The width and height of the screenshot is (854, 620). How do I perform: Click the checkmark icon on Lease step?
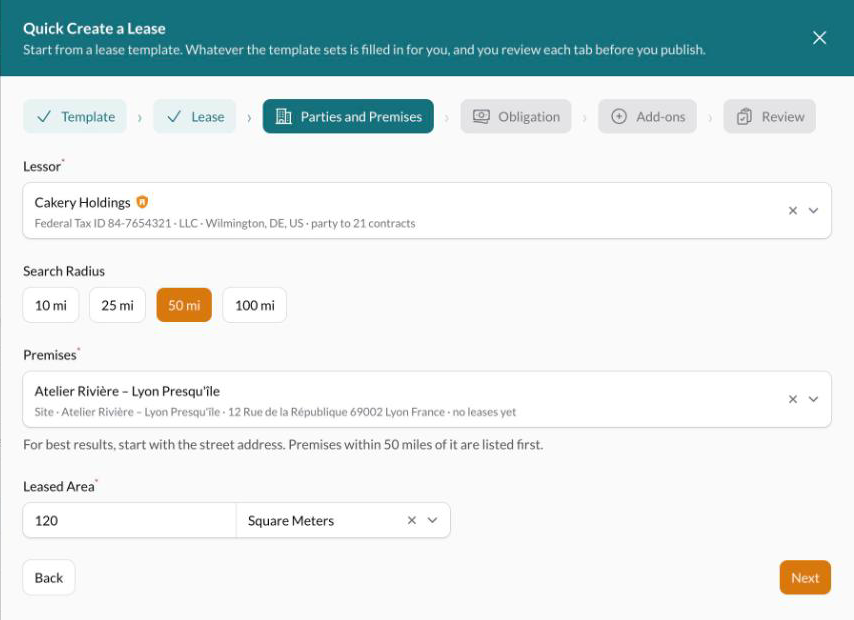point(174,117)
